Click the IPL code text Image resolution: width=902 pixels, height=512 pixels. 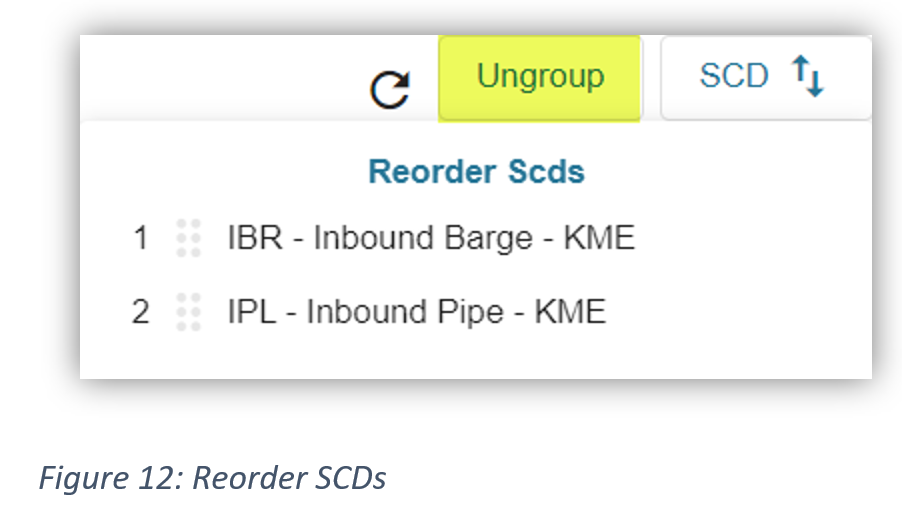point(248,312)
